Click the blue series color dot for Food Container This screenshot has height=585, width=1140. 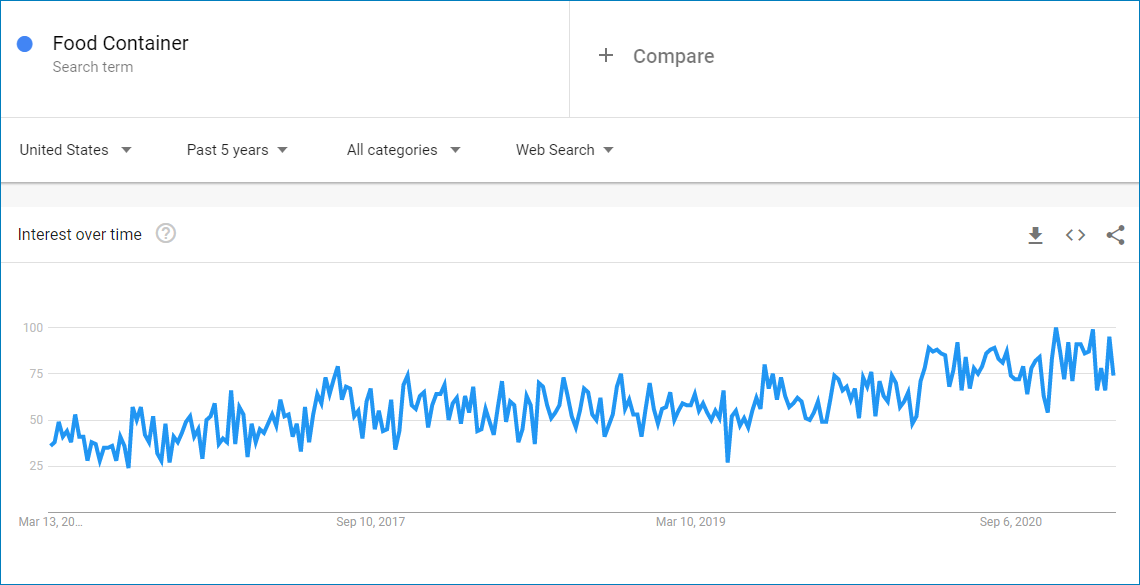tap(23, 43)
